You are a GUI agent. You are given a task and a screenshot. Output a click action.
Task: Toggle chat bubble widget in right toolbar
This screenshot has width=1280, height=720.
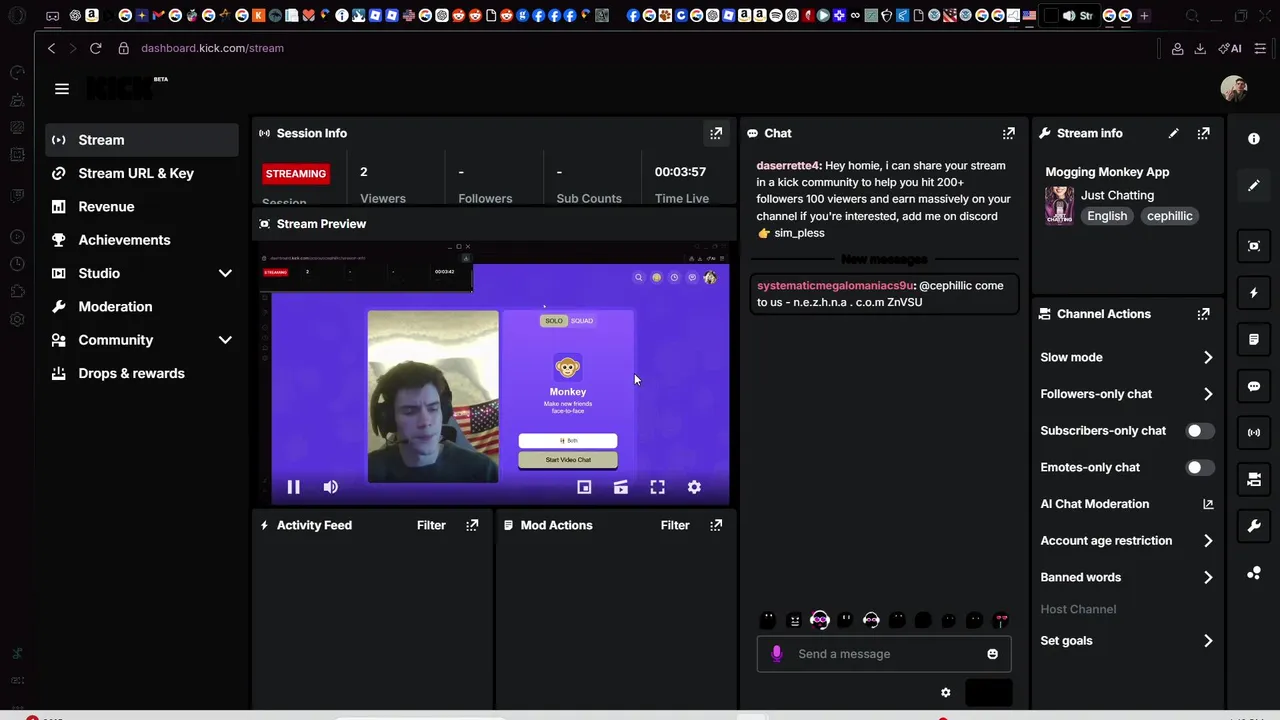pos(1254,386)
